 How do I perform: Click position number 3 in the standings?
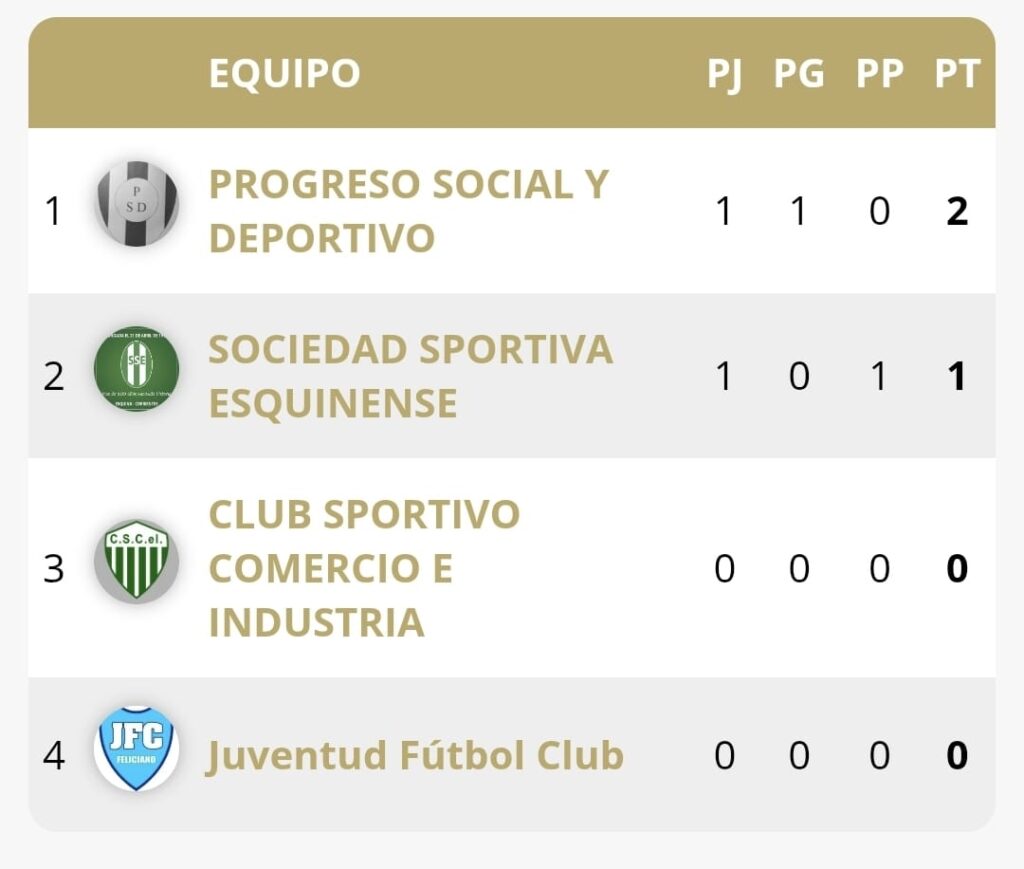click(54, 568)
